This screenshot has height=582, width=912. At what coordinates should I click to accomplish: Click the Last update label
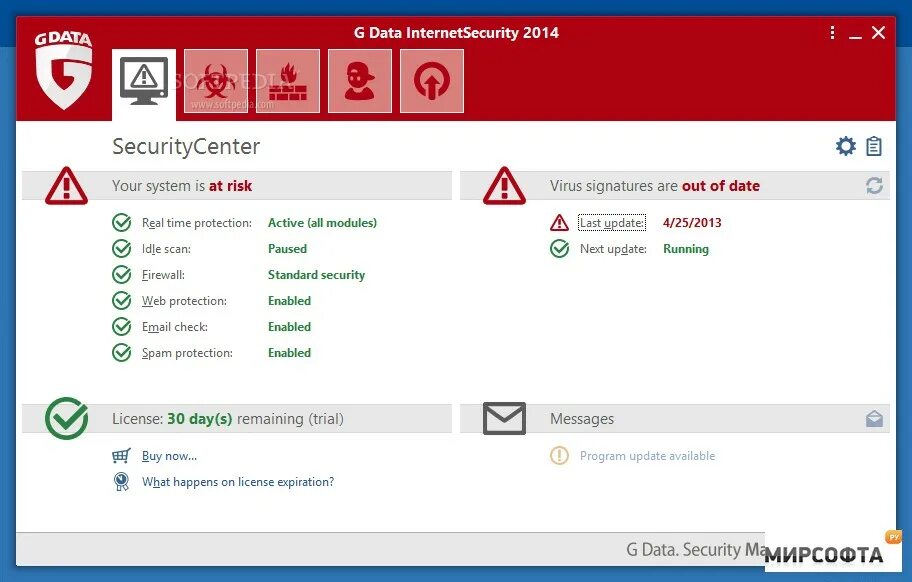612,223
